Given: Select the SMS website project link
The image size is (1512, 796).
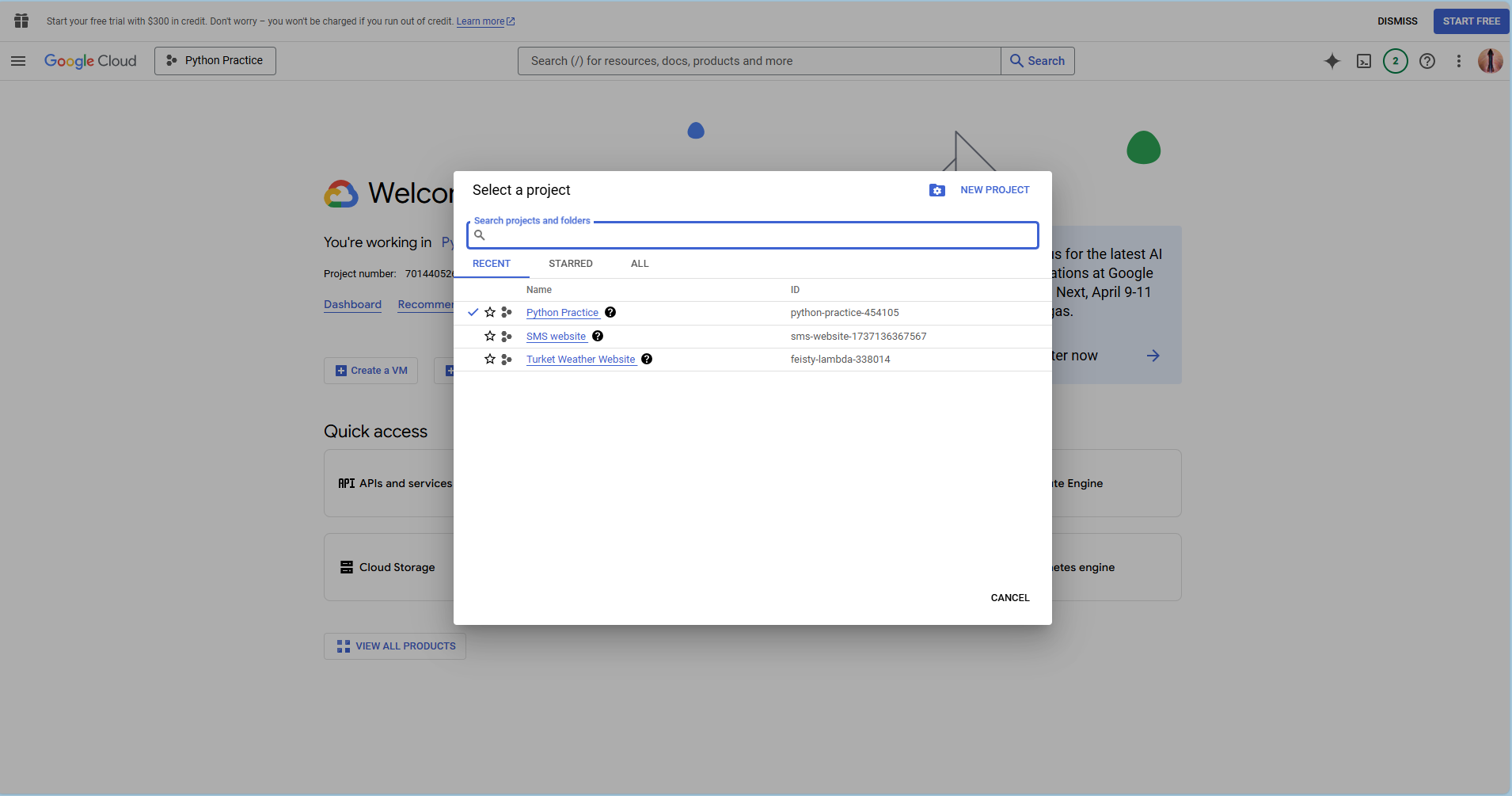Looking at the screenshot, I should [556, 337].
